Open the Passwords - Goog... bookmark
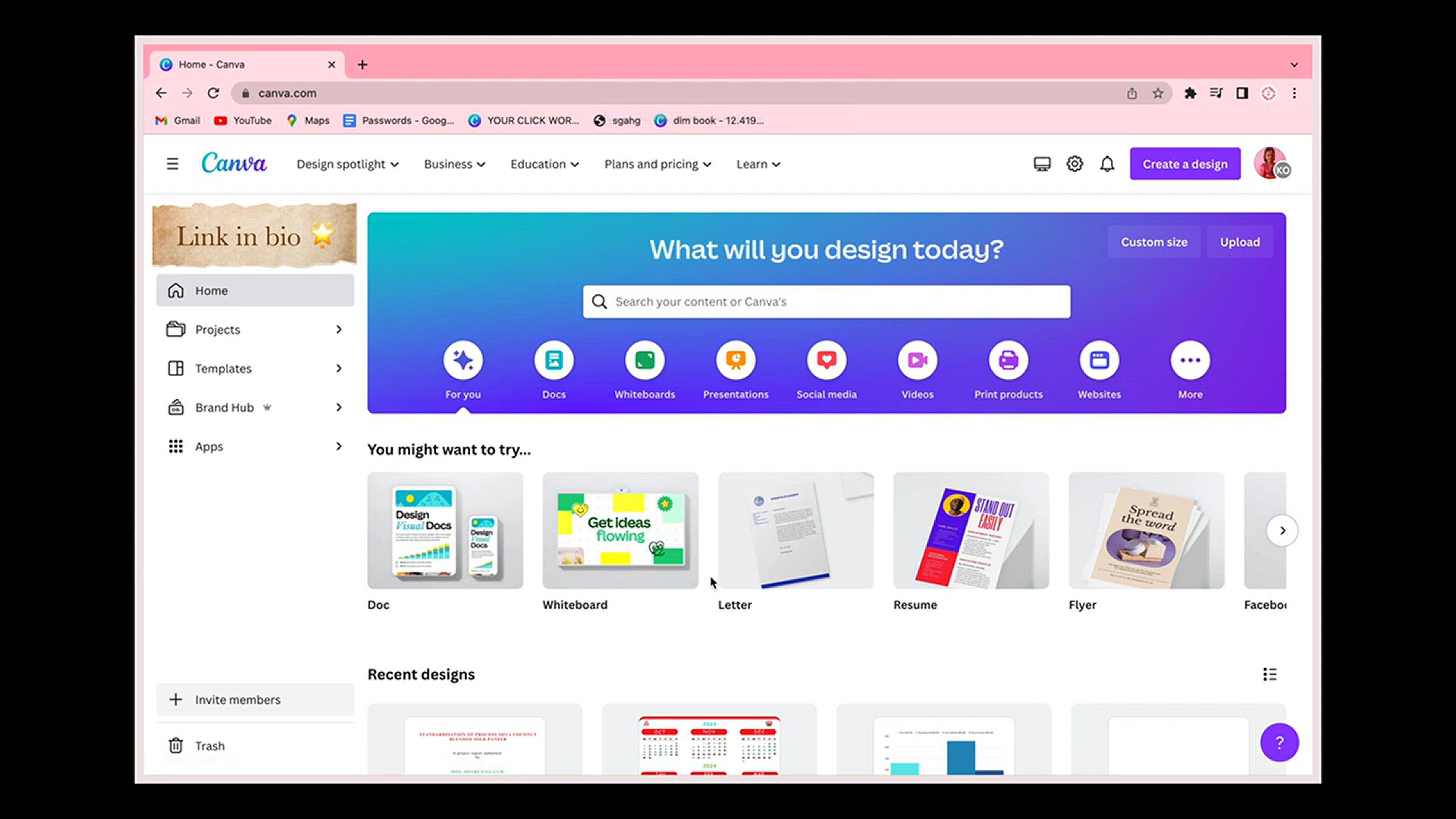 399,121
